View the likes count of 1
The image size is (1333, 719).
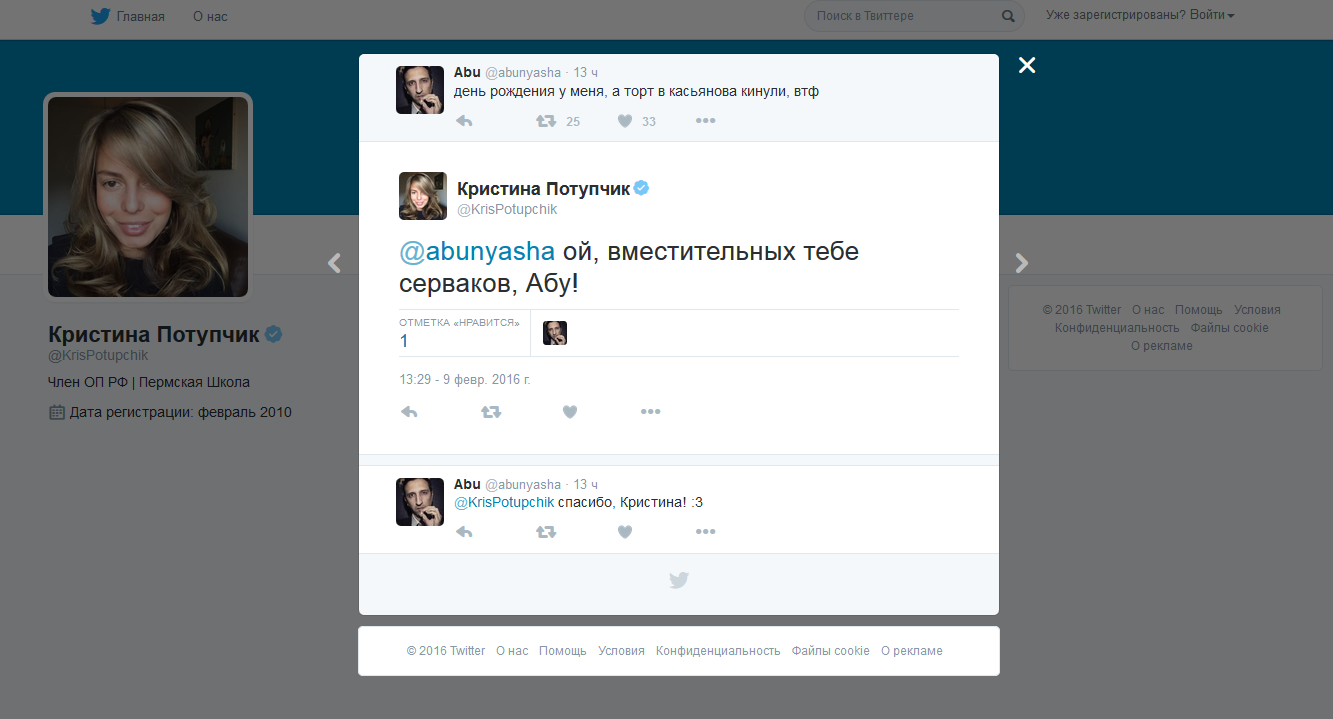click(x=404, y=341)
